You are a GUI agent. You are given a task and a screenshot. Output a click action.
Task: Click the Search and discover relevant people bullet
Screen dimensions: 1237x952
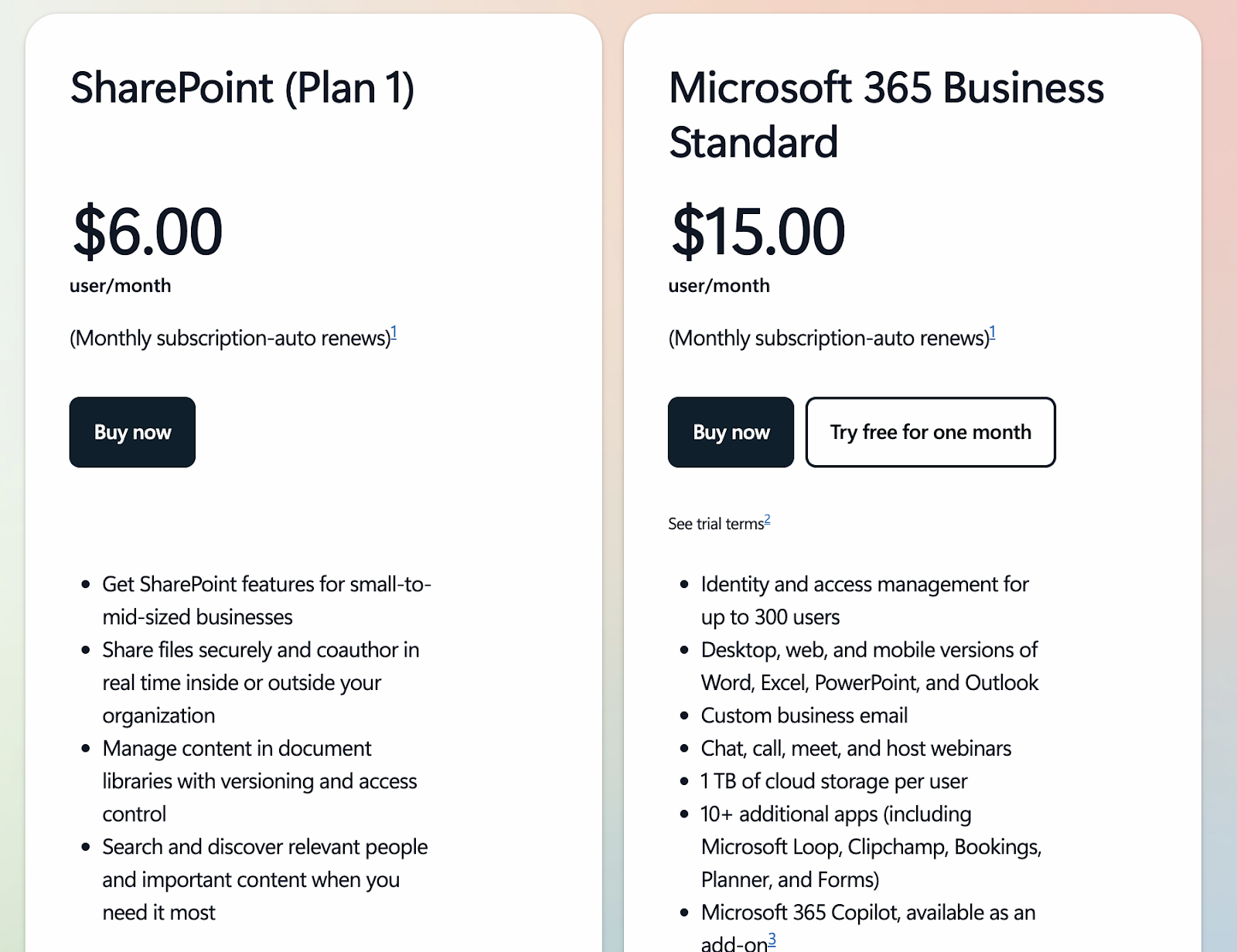click(264, 879)
